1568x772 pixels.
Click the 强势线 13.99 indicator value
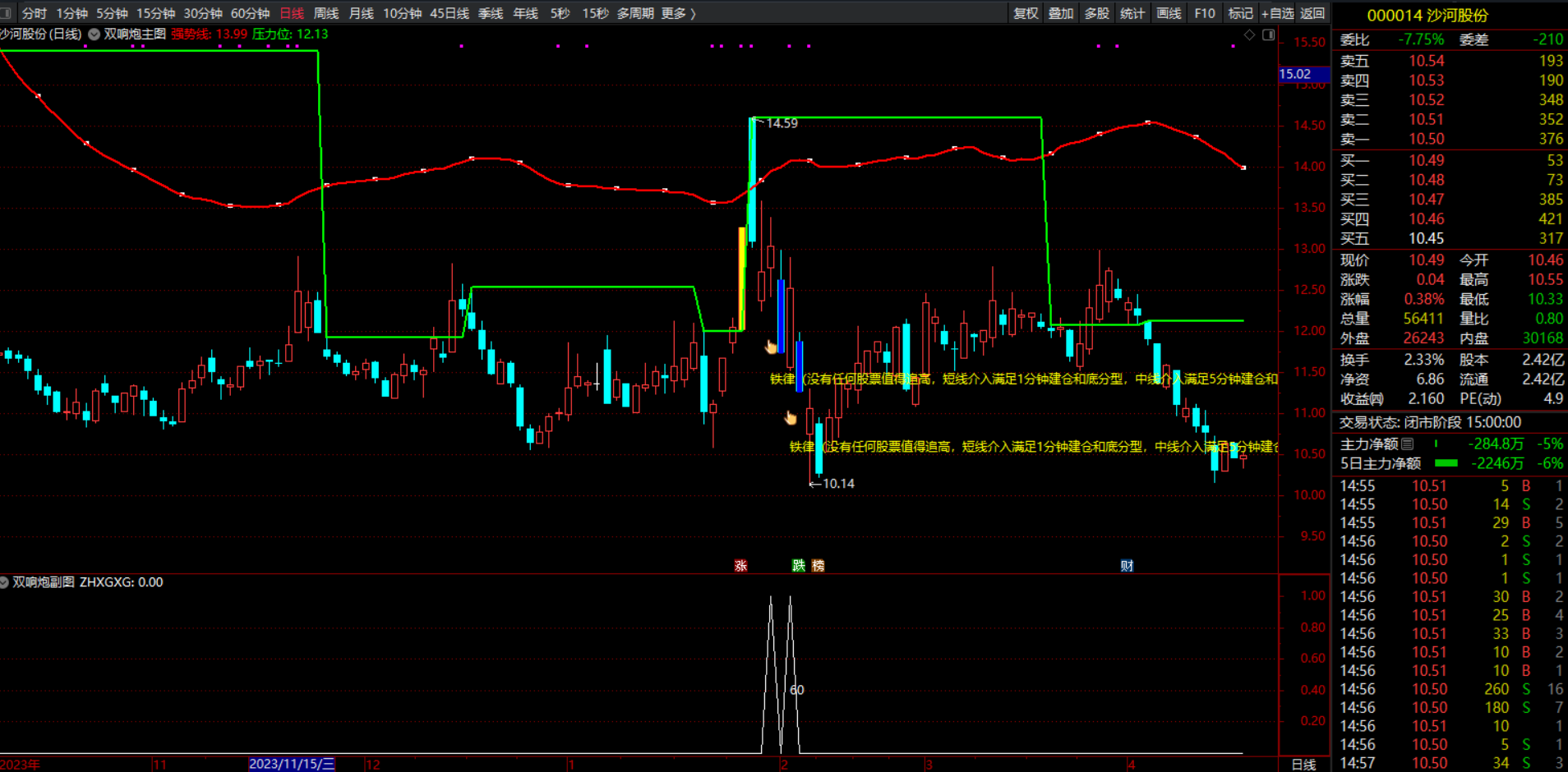point(209,34)
